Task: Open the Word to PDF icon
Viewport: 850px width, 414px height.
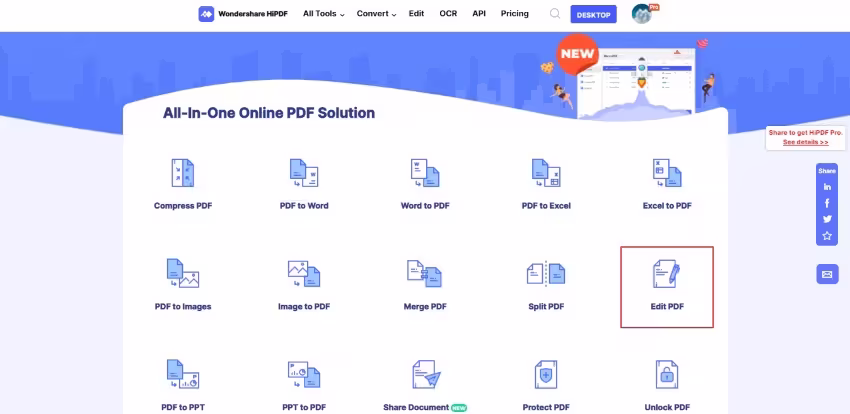Action: click(x=425, y=173)
